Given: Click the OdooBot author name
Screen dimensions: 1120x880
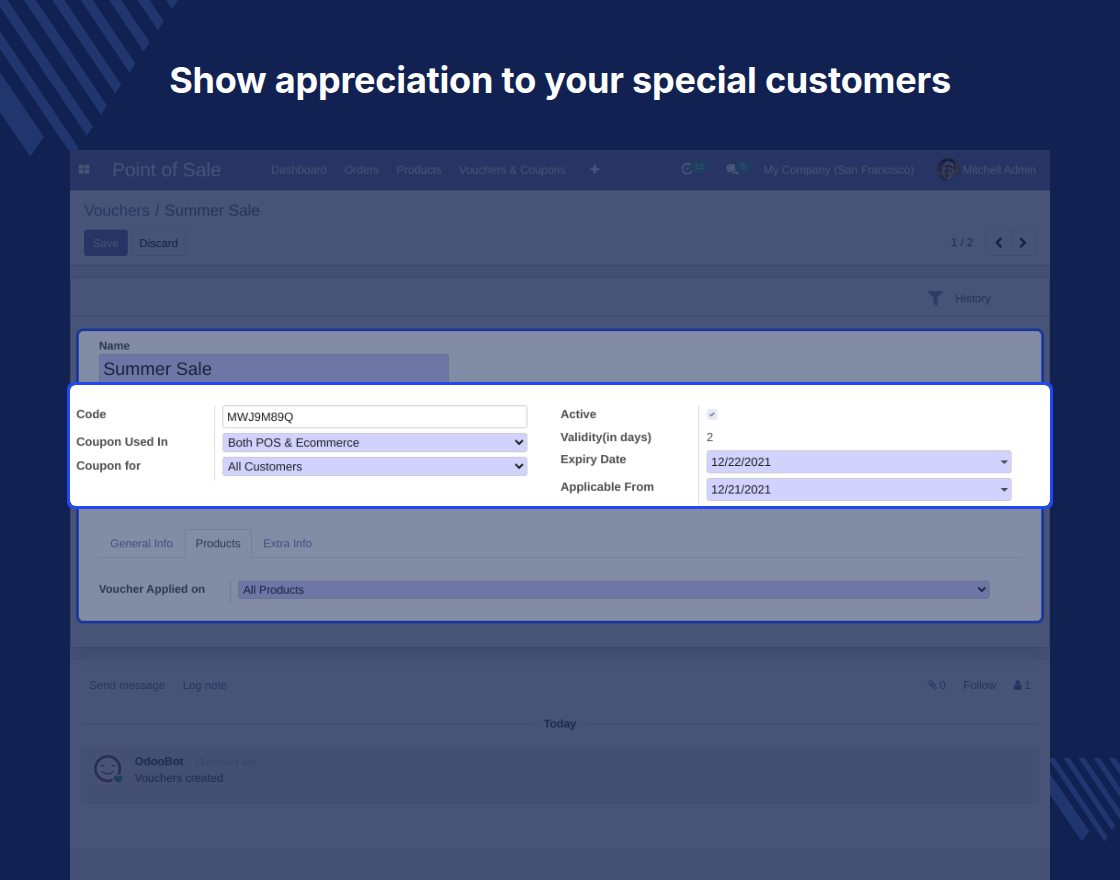Looking at the screenshot, I should [159, 761].
